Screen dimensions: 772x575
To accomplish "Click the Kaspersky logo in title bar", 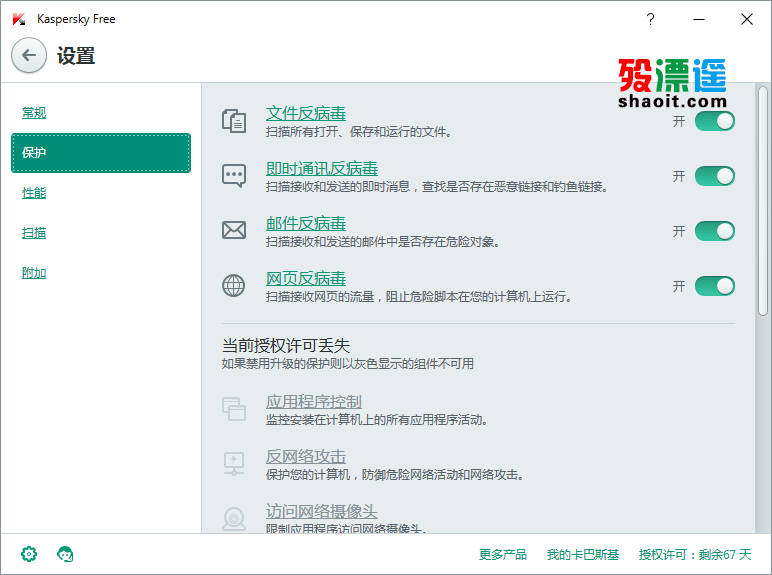I will point(19,19).
